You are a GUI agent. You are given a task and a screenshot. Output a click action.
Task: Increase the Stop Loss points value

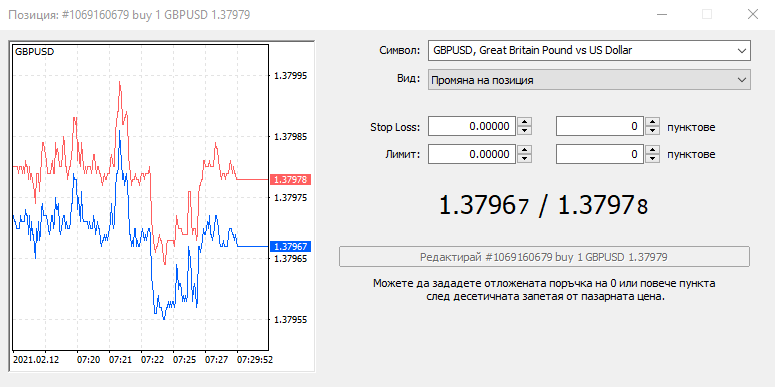[x=652, y=122]
